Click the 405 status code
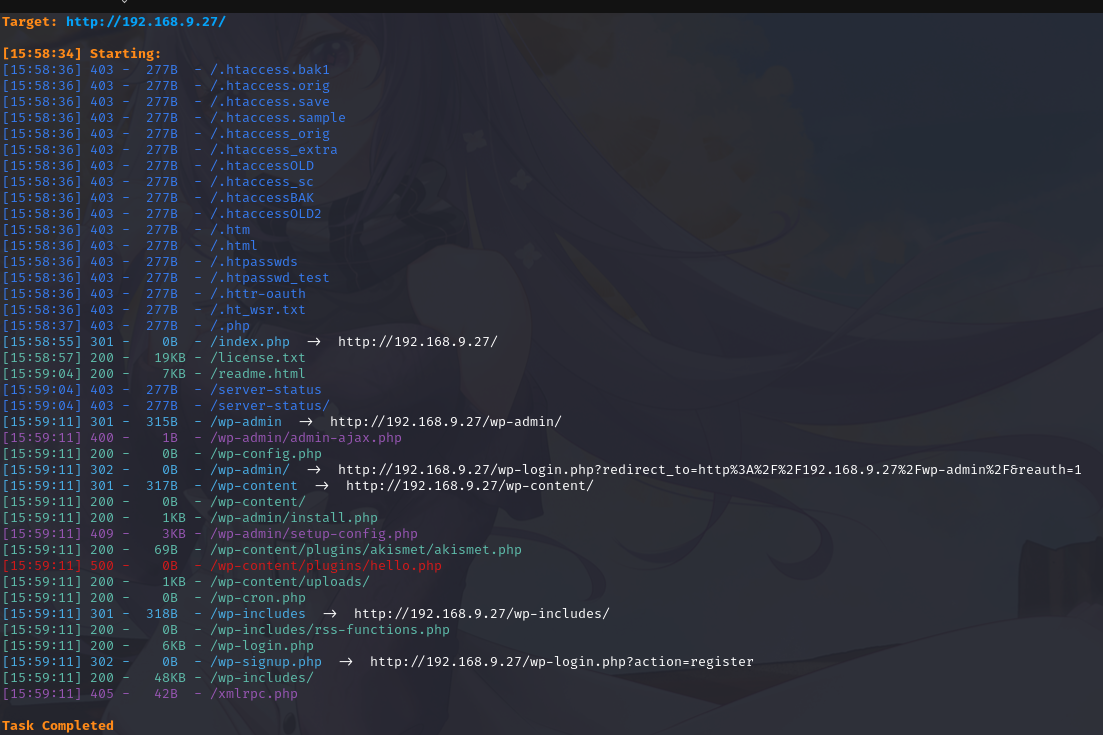Image resolution: width=1103 pixels, height=735 pixels. tap(102, 694)
